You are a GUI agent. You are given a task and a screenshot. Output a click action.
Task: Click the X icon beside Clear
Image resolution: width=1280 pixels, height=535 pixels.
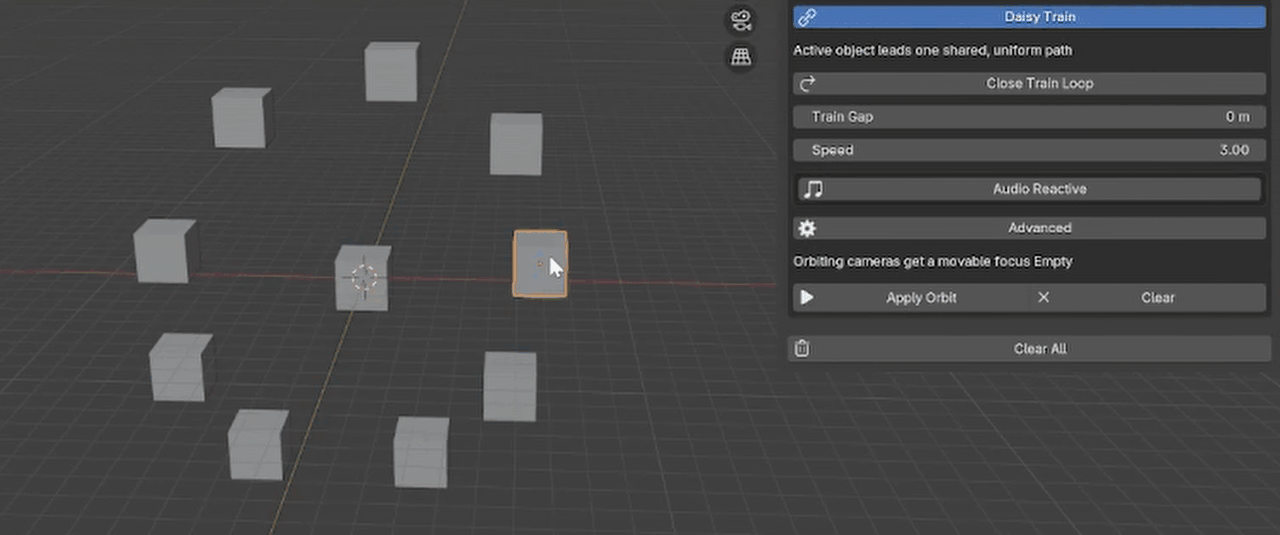click(1043, 297)
